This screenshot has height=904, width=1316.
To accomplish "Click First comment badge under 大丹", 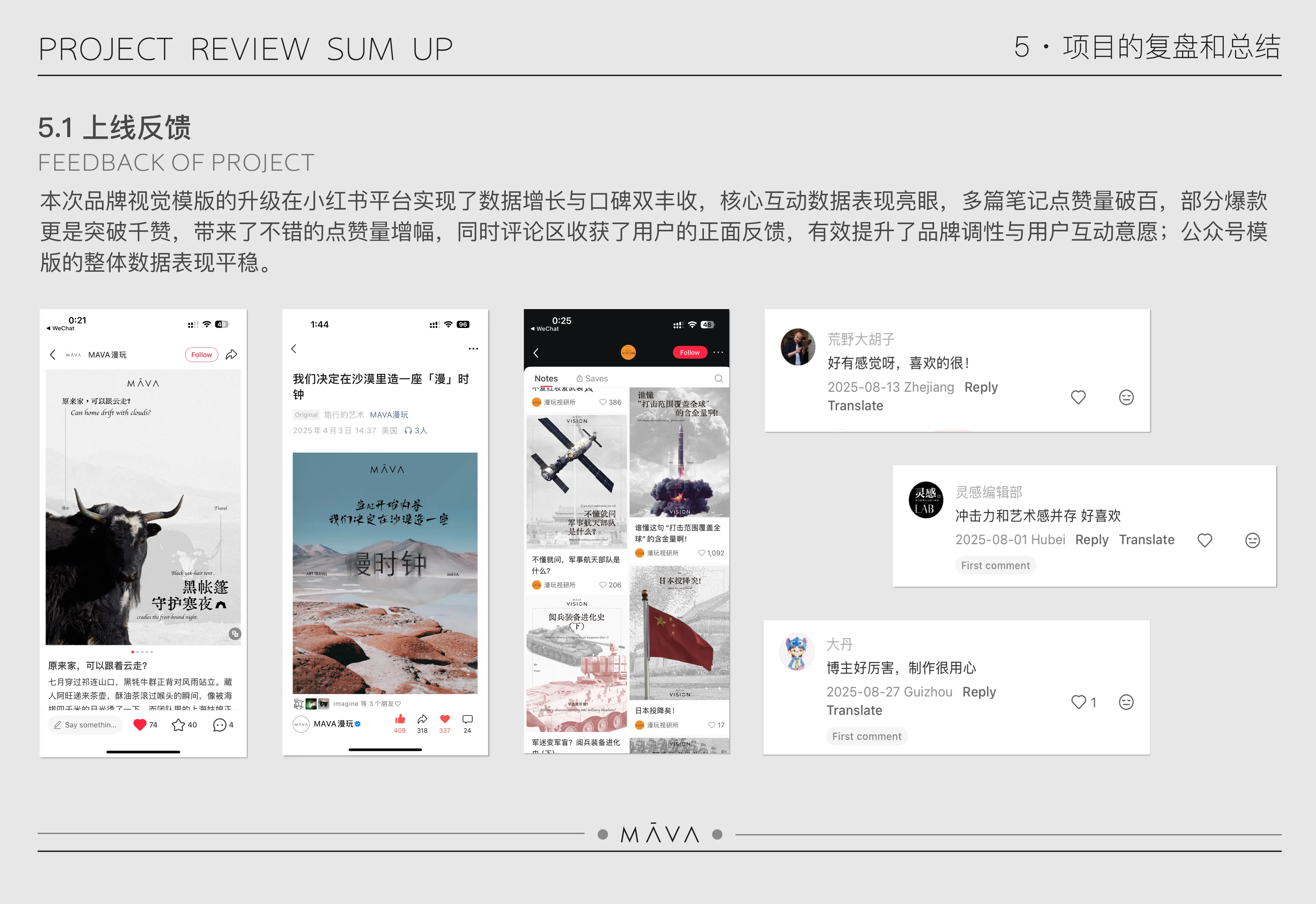I will point(866,736).
